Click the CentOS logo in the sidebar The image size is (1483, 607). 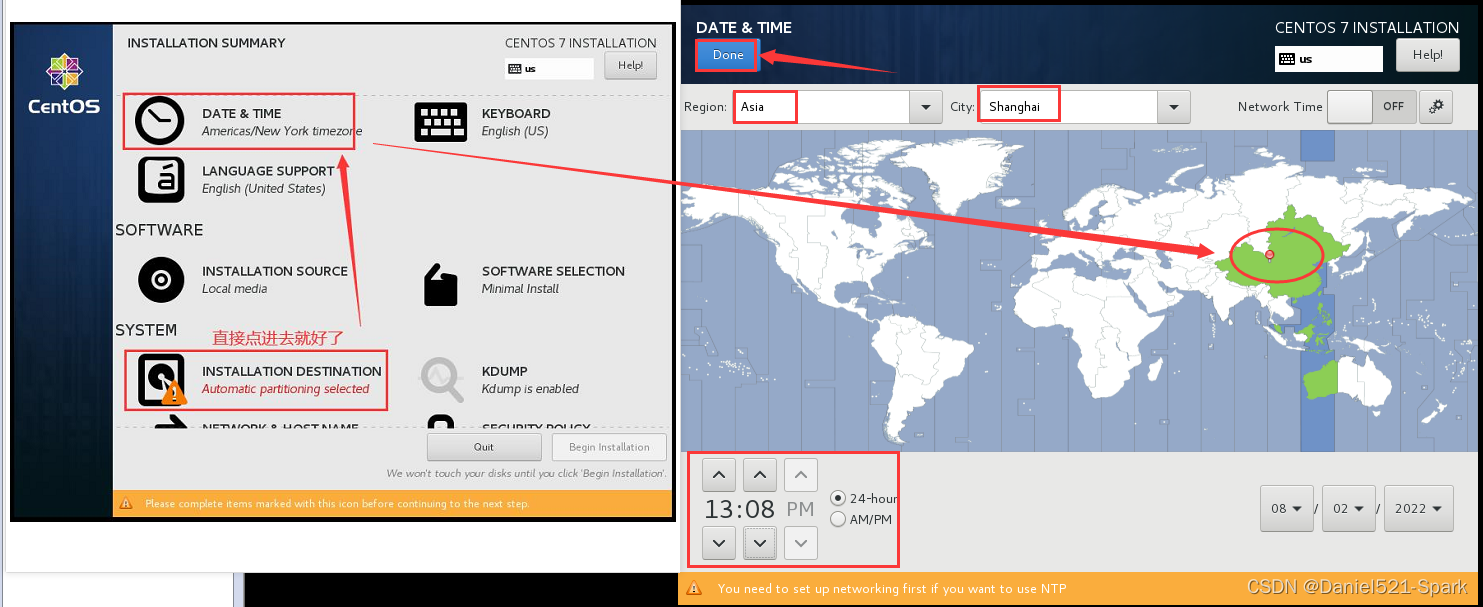[x=64, y=84]
